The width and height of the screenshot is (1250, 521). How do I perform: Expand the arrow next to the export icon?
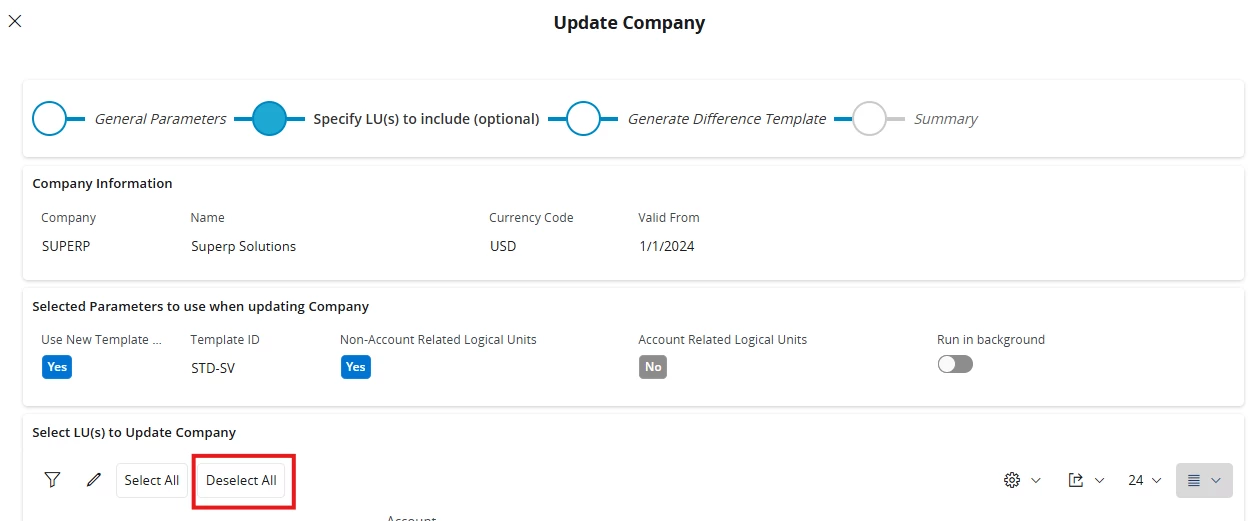(1099, 480)
